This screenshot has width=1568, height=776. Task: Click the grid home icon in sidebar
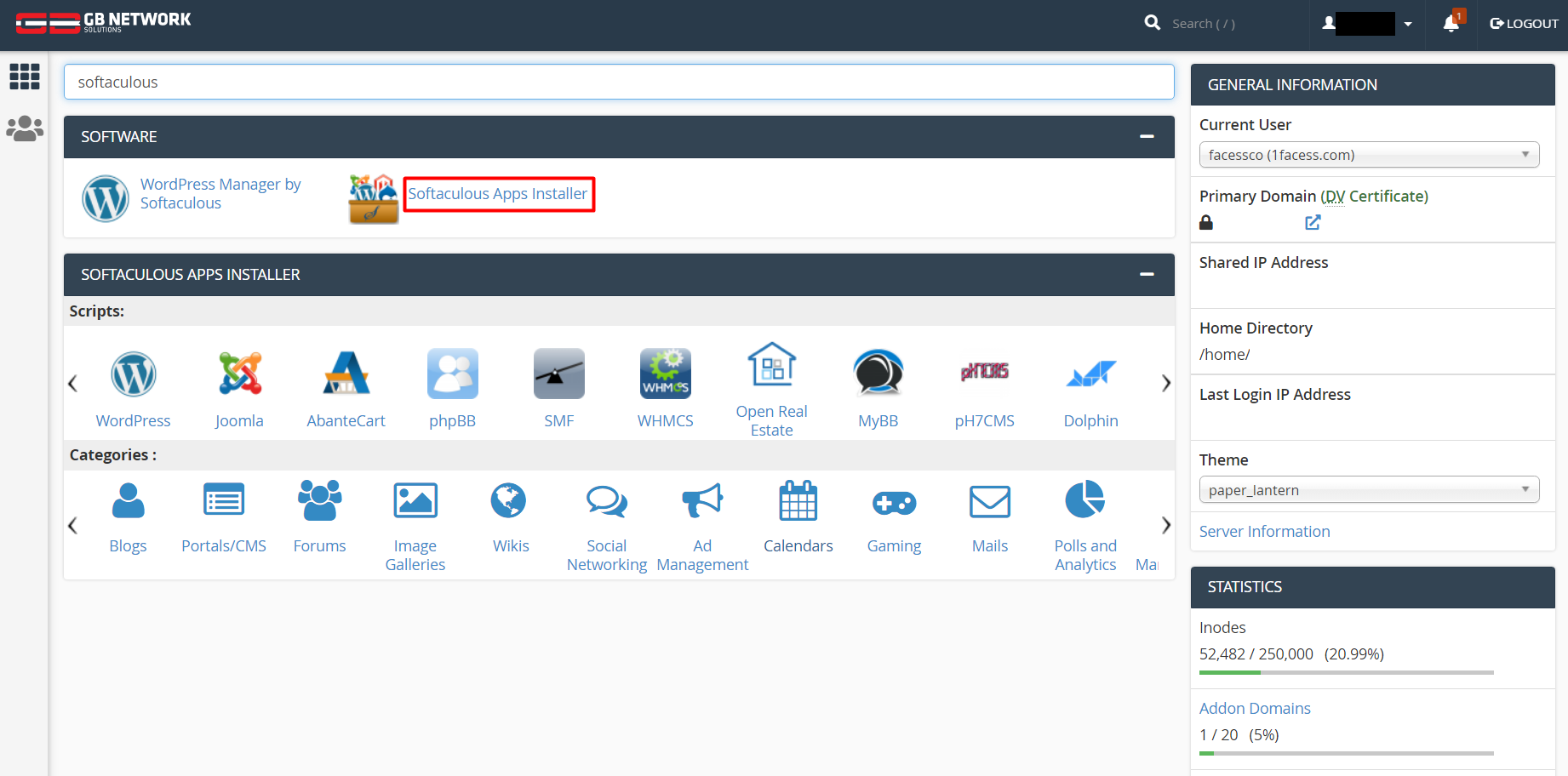pyautogui.click(x=25, y=77)
